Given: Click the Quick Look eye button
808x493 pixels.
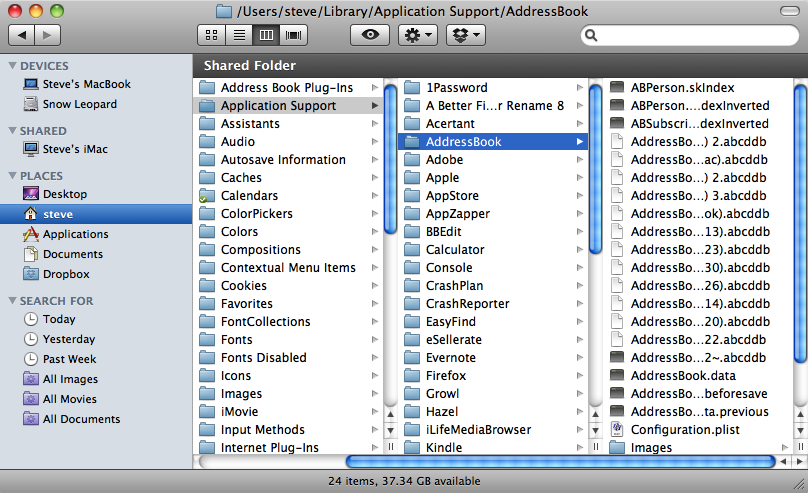Looking at the screenshot, I should coord(370,35).
